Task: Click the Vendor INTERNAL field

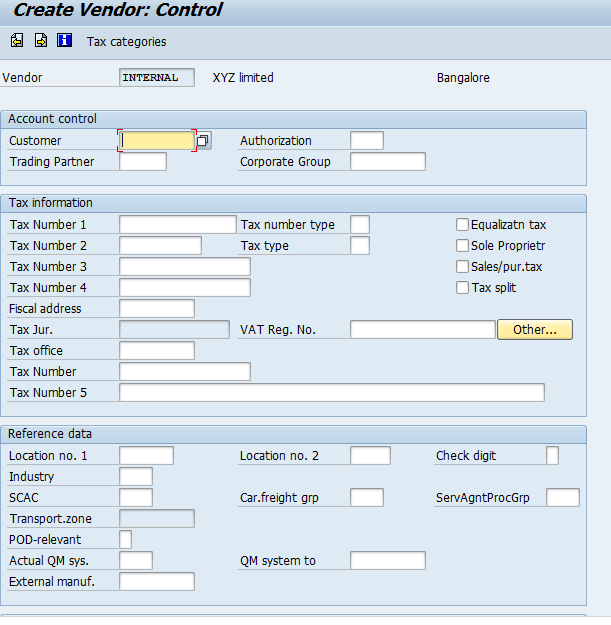Action: click(157, 77)
